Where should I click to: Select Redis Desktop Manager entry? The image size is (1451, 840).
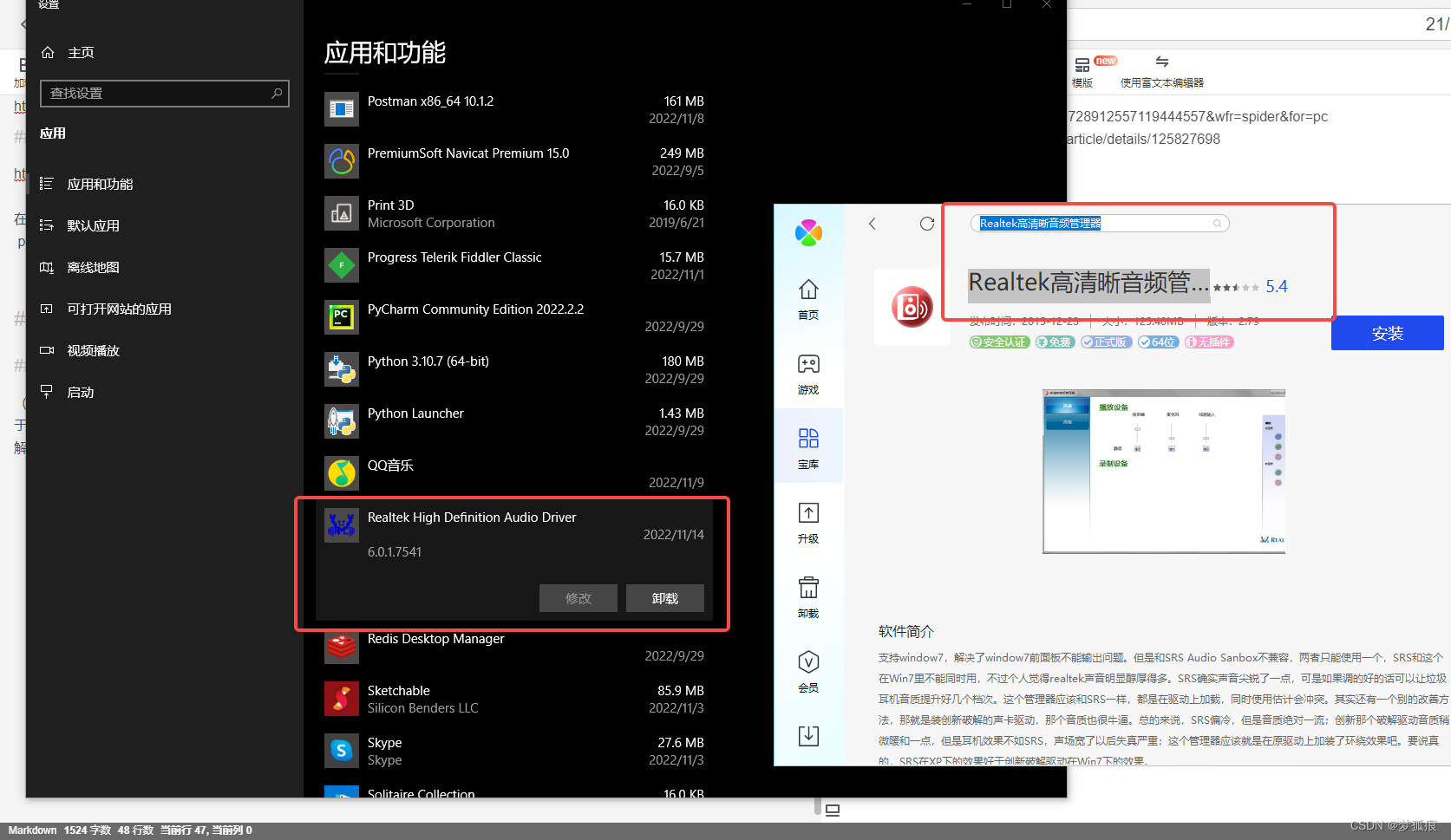(514, 647)
